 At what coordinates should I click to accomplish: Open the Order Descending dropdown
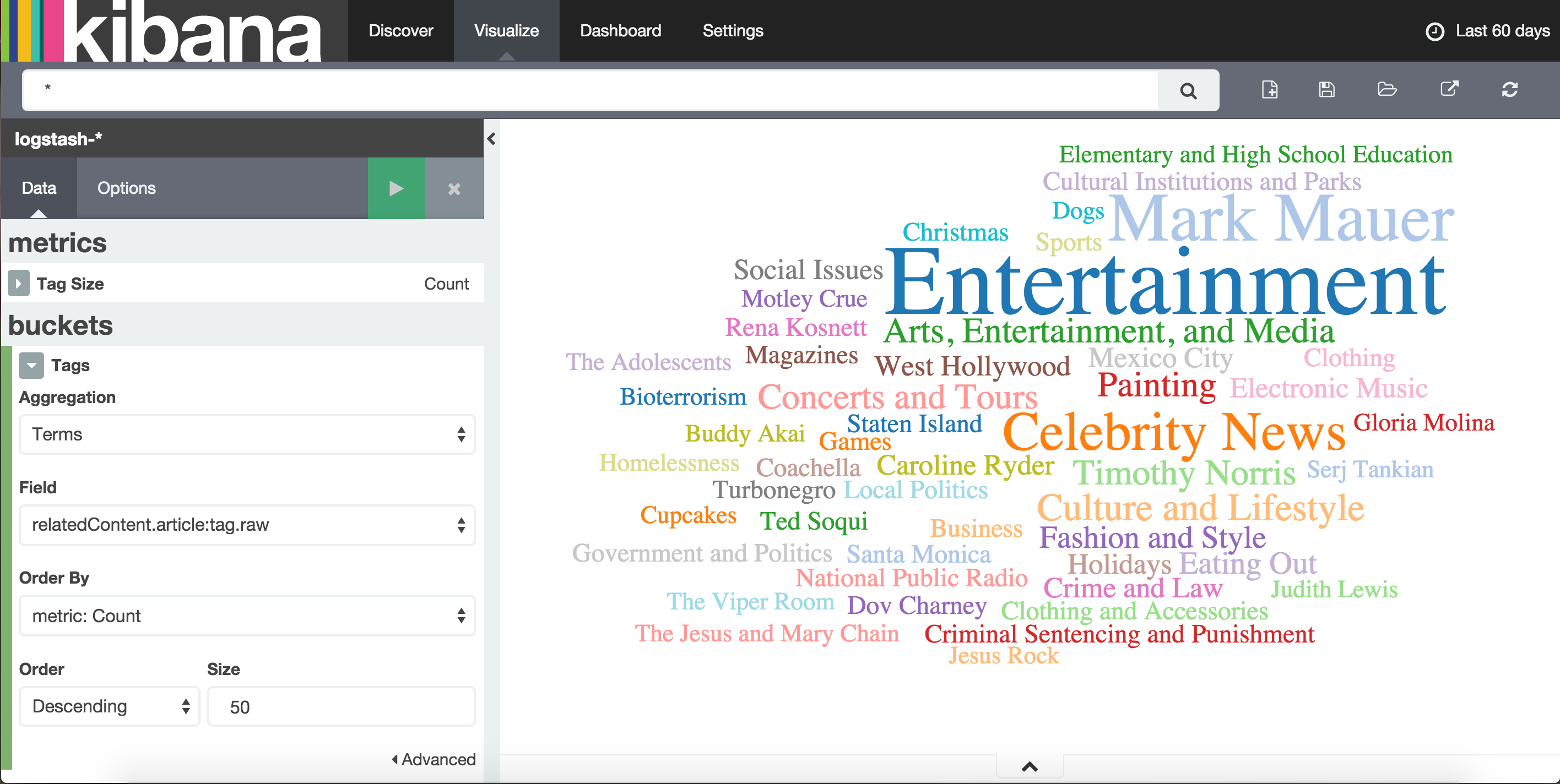110,706
